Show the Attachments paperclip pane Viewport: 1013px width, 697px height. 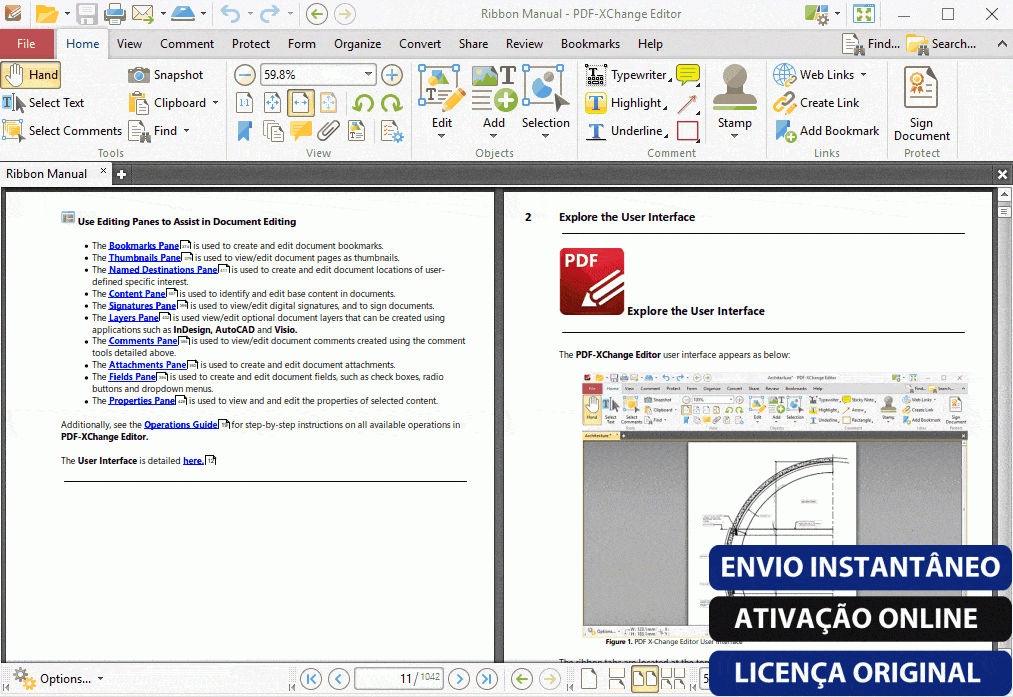pyautogui.click(x=328, y=130)
